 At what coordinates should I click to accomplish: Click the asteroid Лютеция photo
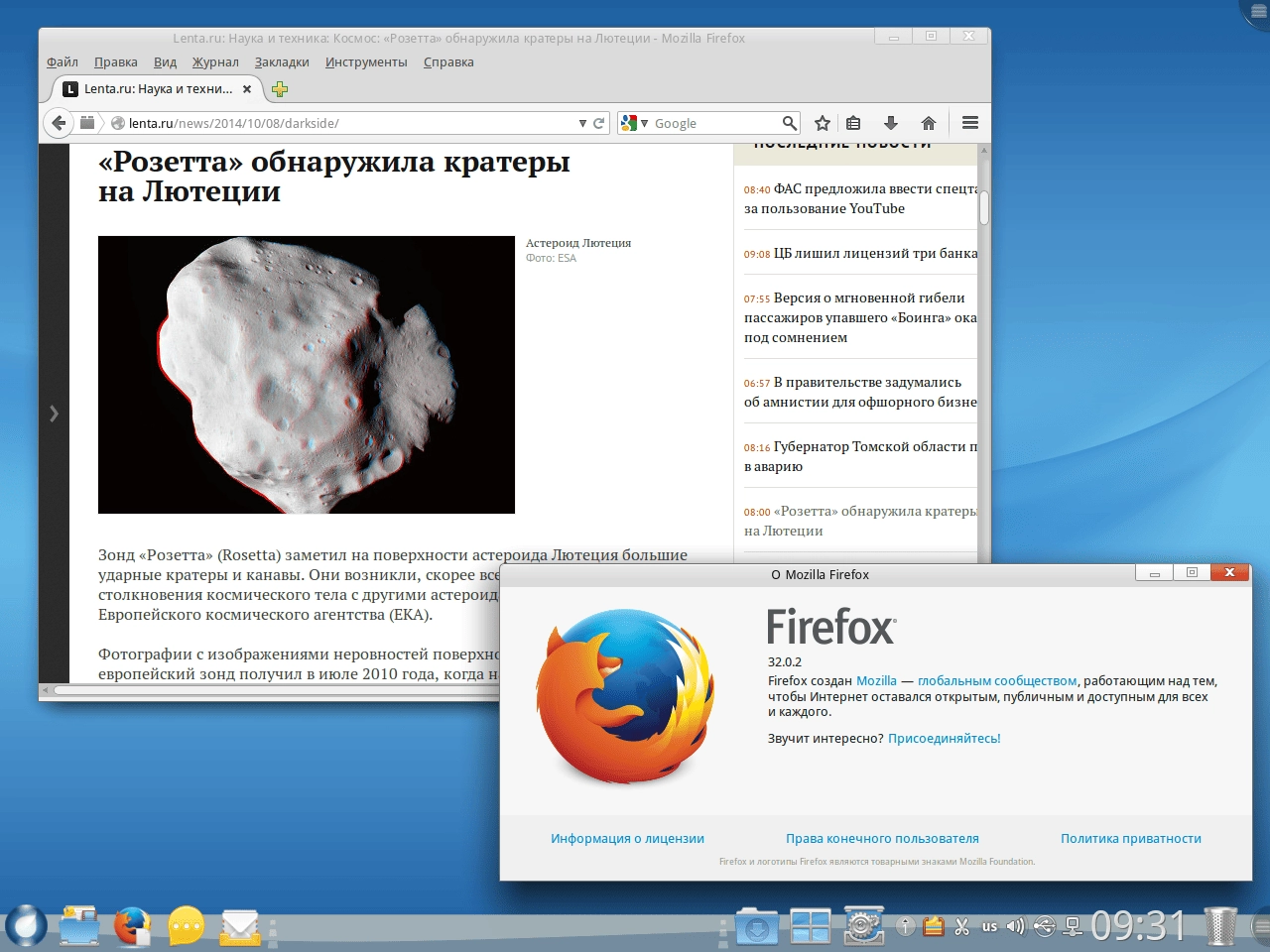[x=307, y=375]
